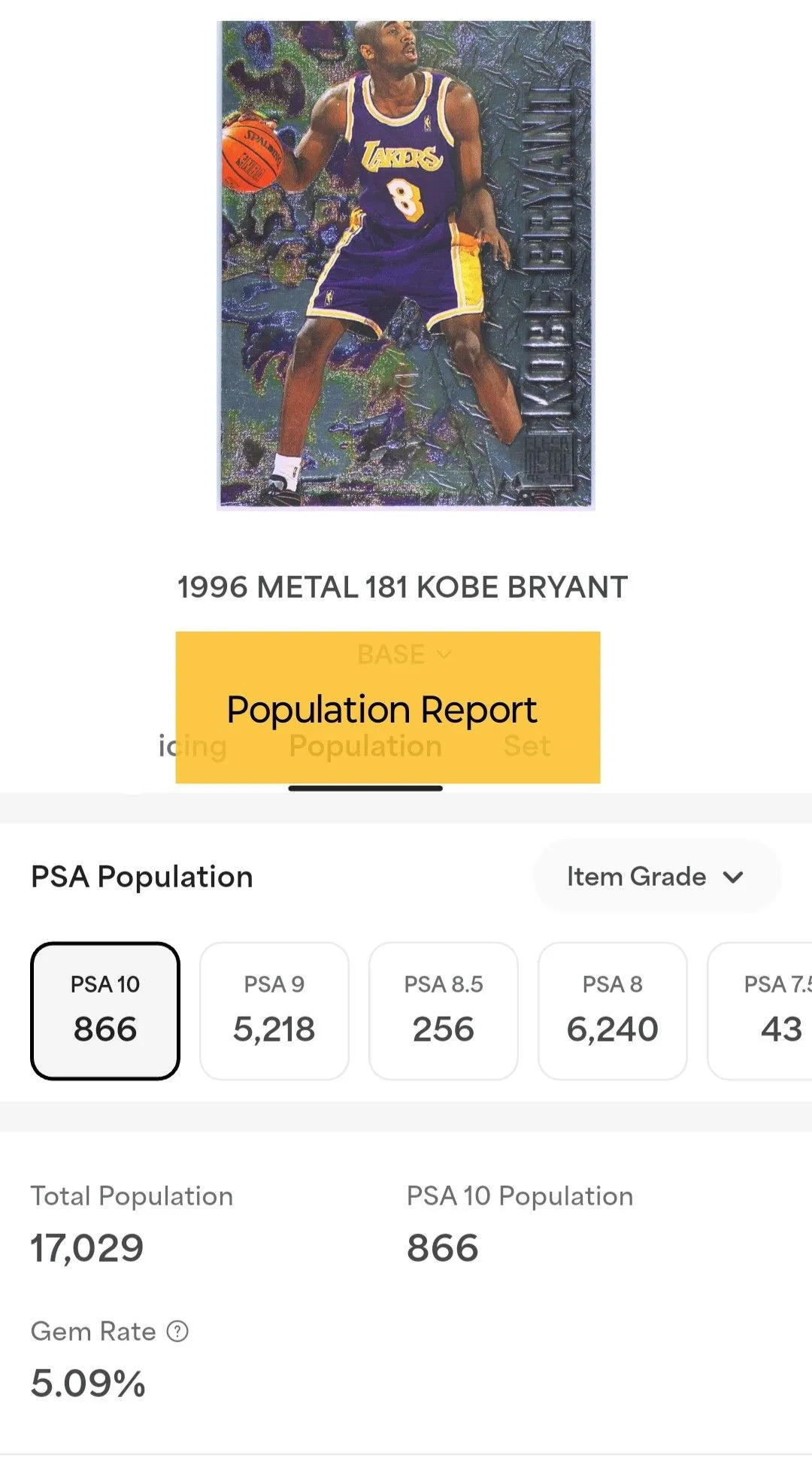Click the Total Population value 17,029

click(x=87, y=1248)
